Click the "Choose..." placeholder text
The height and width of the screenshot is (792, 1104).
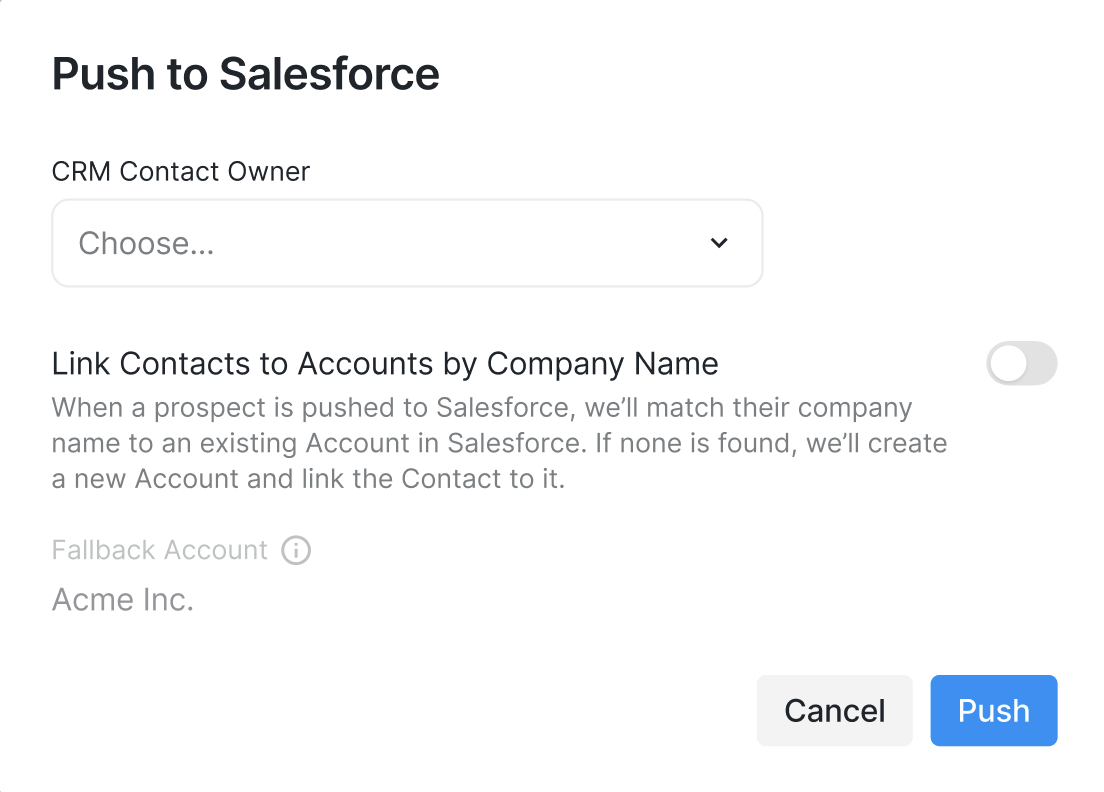click(146, 243)
